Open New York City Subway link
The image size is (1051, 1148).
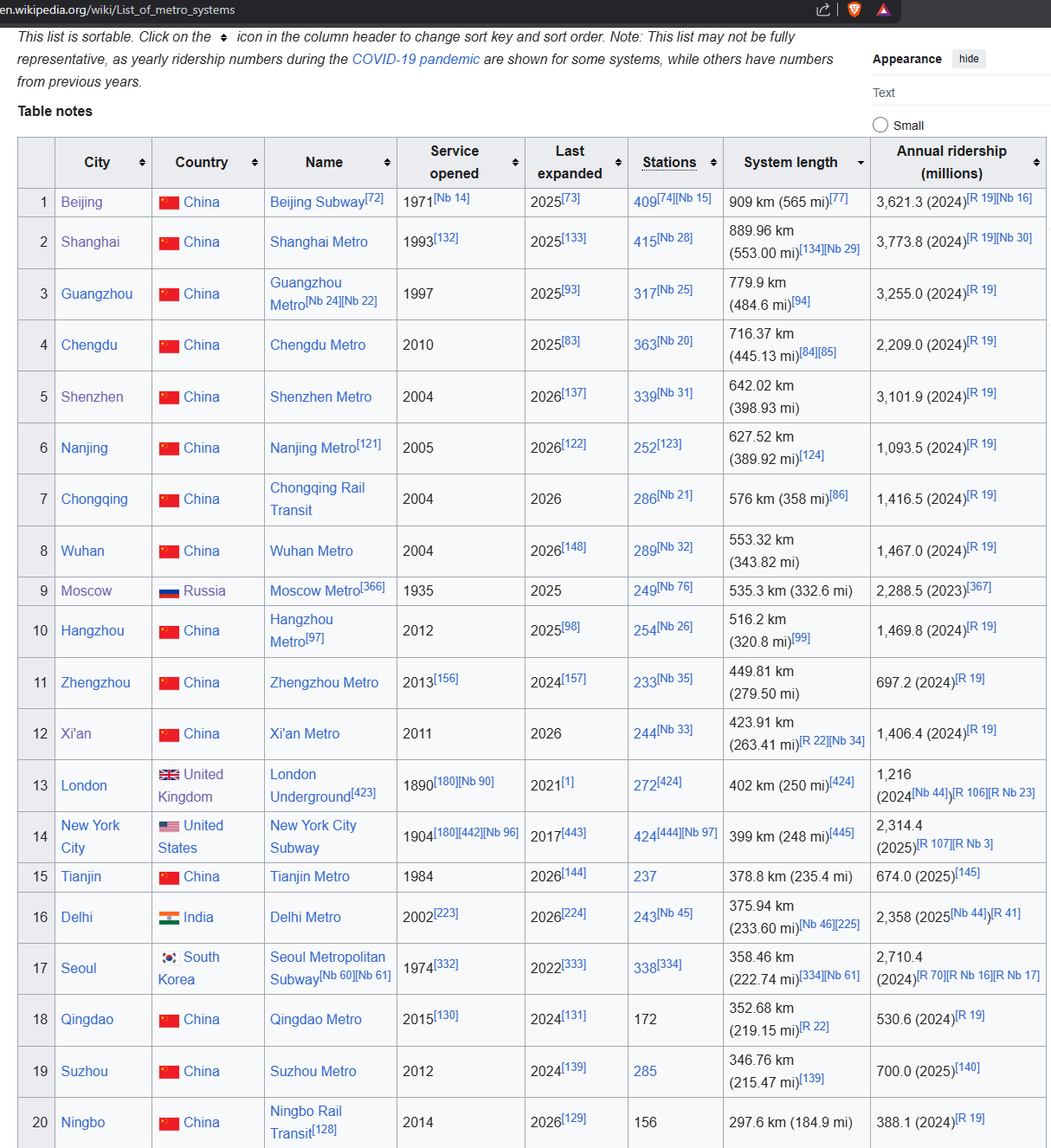pos(313,836)
